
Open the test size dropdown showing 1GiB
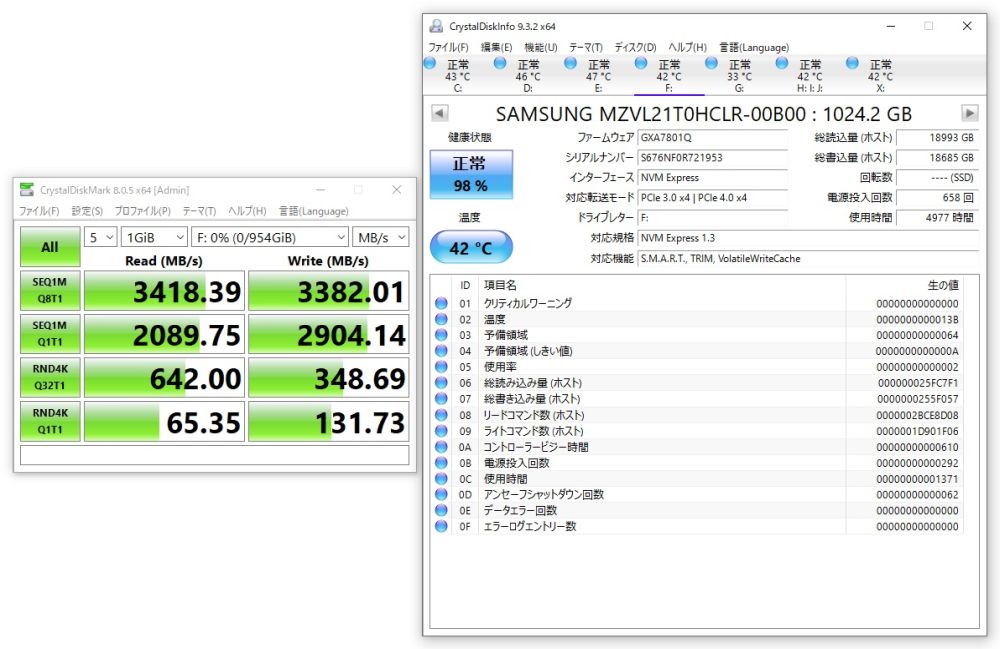(x=154, y=238)
